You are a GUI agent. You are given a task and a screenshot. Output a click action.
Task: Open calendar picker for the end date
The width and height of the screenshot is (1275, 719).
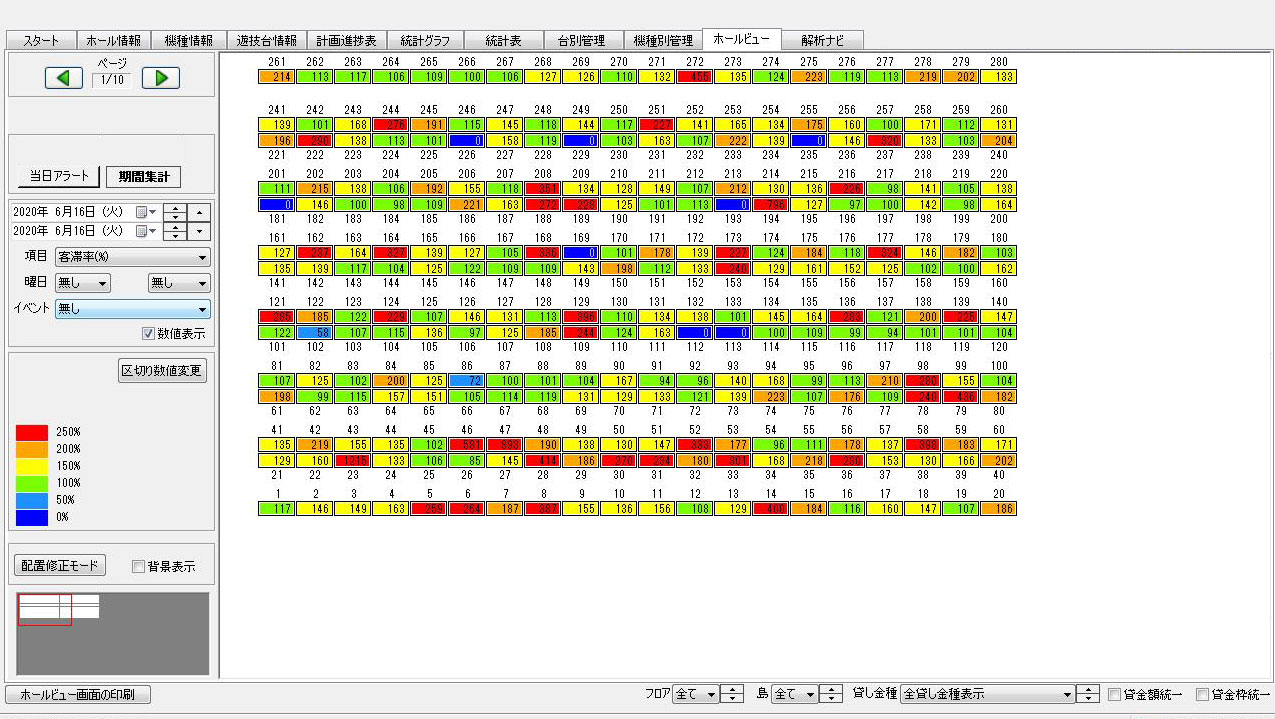(x=143, y=231)
